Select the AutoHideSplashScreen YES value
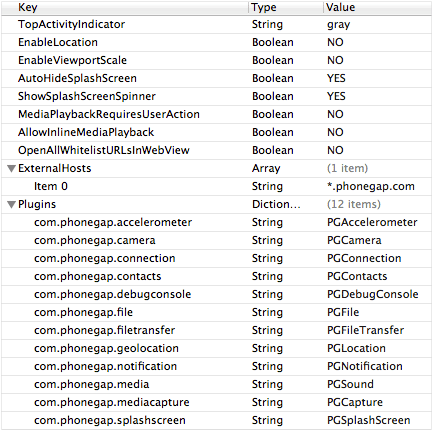This screenshot has height=431, width=433. coord(336,78)
